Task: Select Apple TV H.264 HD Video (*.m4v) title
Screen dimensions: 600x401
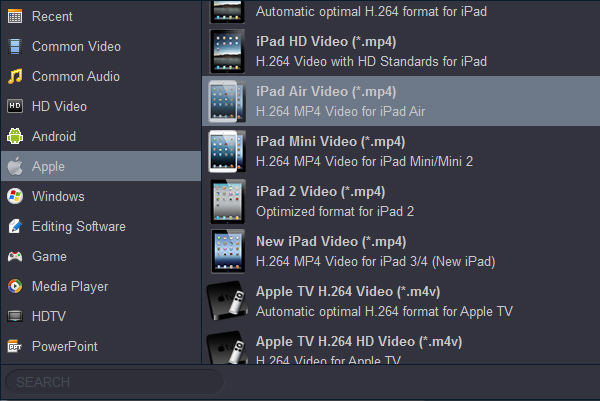Action: 359,341
